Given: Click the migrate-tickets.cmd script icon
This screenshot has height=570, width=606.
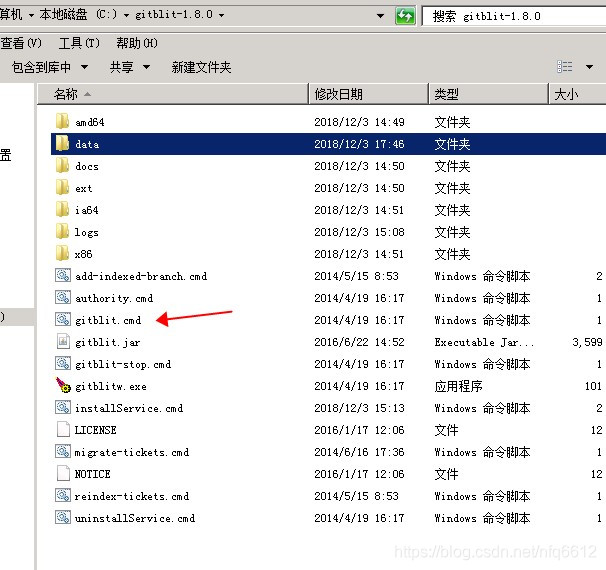Looking at the screenshot, I should pos(63,451).
